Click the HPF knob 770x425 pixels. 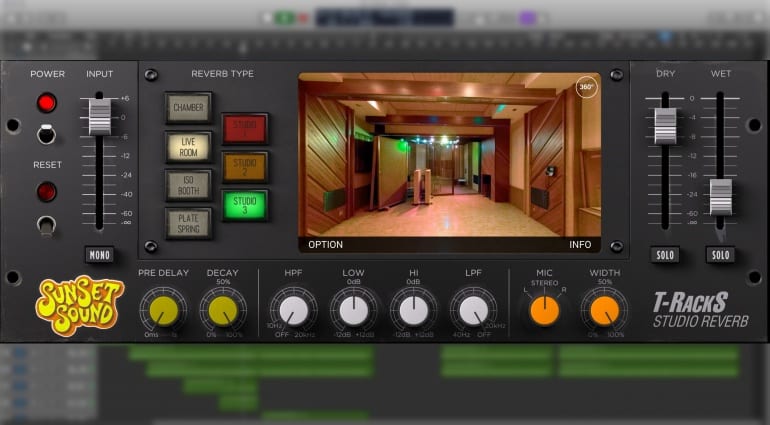[294, 311]
